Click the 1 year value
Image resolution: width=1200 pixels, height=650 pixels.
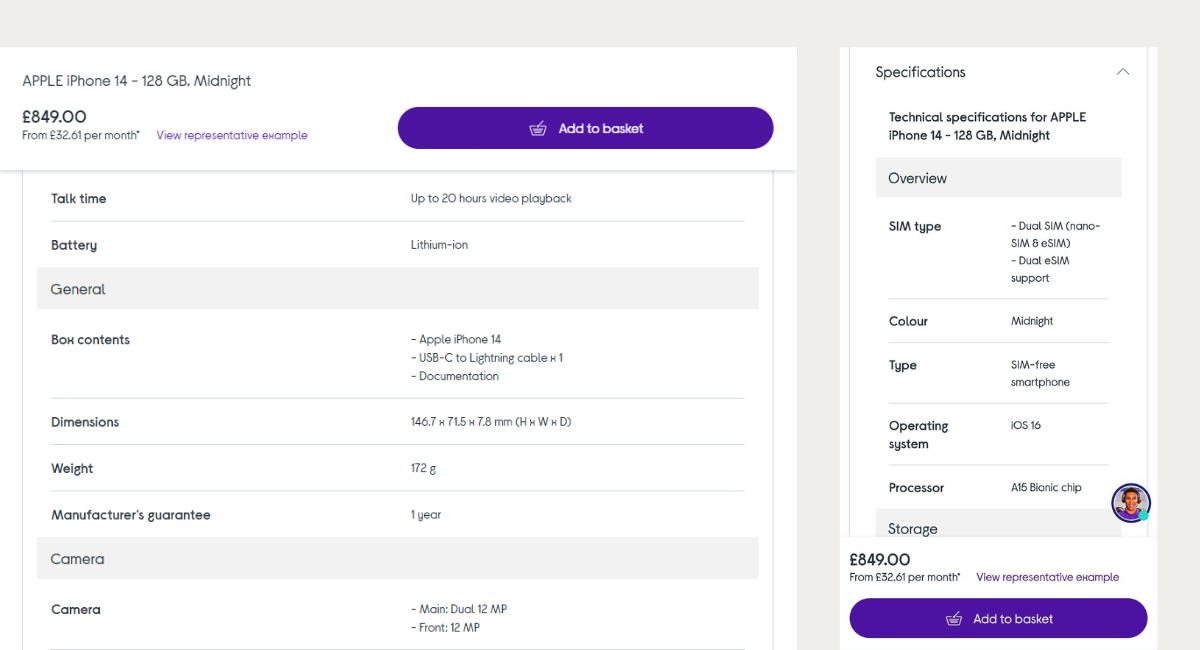coord(426,515)
